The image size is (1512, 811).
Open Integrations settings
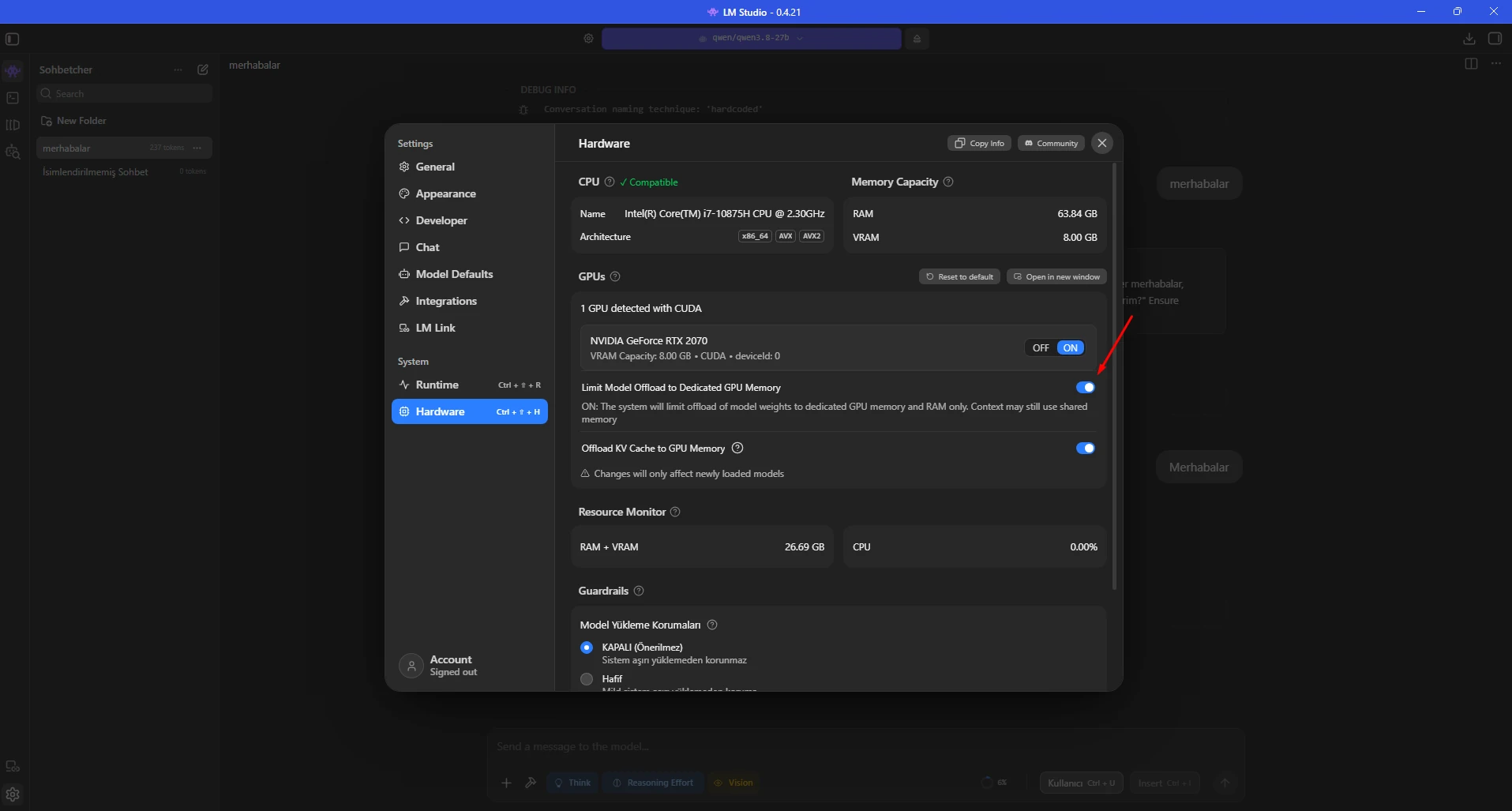[469, 301]
